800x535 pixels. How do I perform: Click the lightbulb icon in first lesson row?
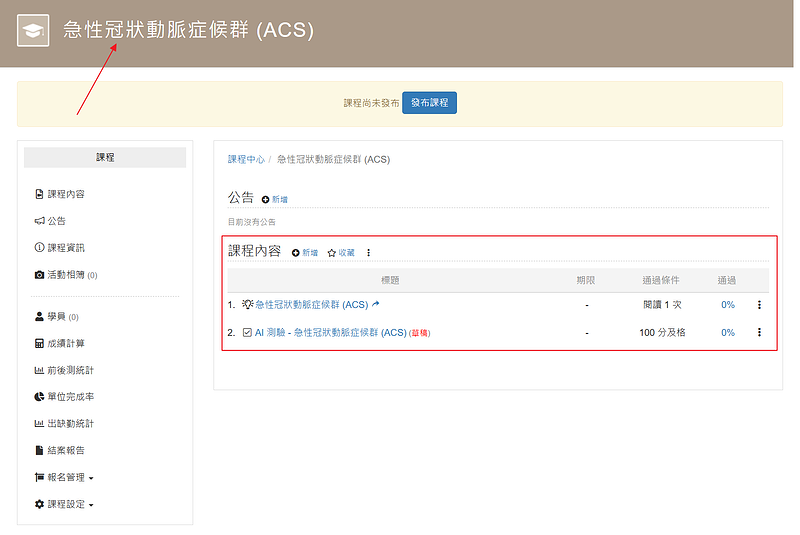(247, 304)
